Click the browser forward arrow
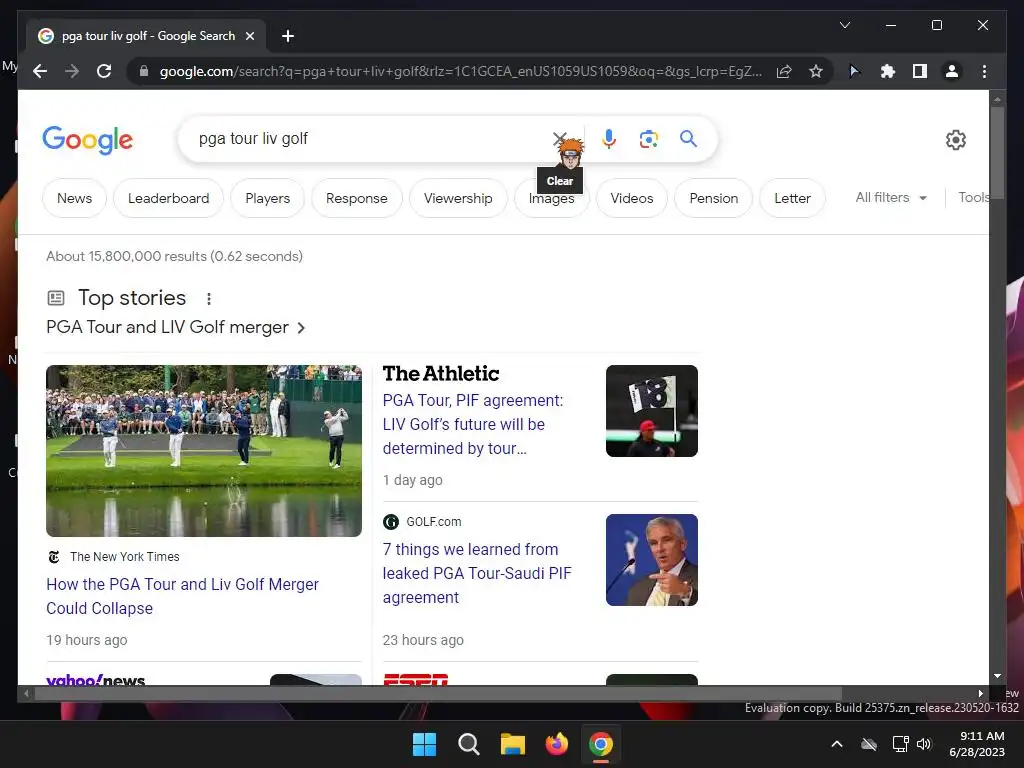 72,71
